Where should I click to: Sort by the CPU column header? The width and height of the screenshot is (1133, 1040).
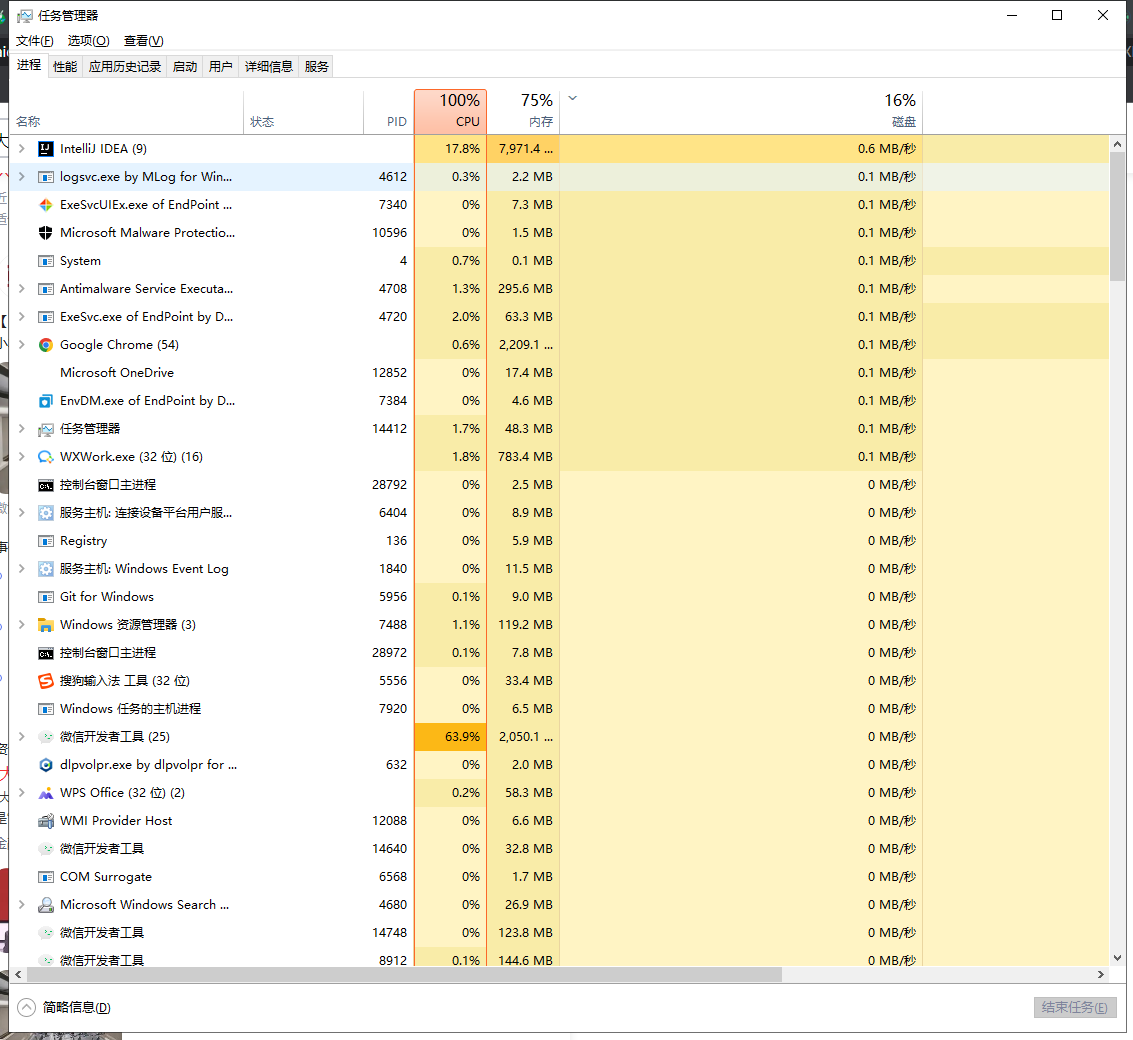coord(450,111)
